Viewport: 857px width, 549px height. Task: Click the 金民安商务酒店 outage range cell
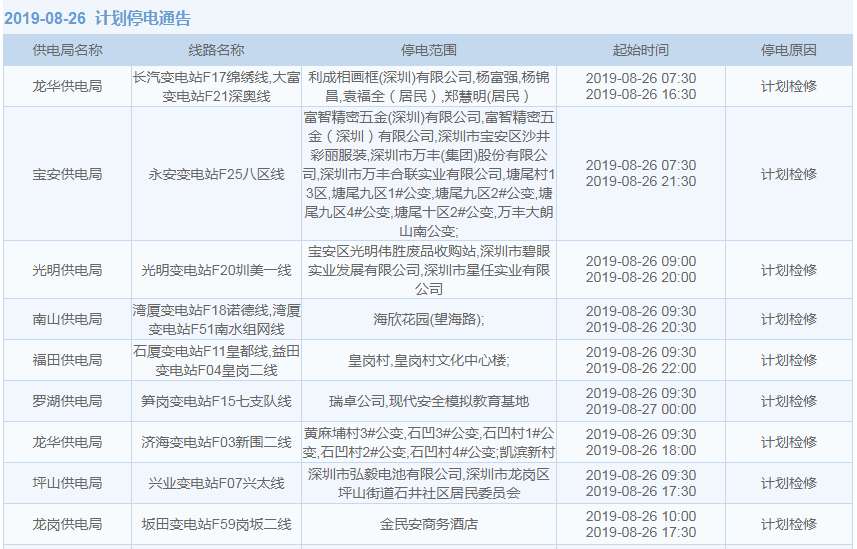click(429, 524)
